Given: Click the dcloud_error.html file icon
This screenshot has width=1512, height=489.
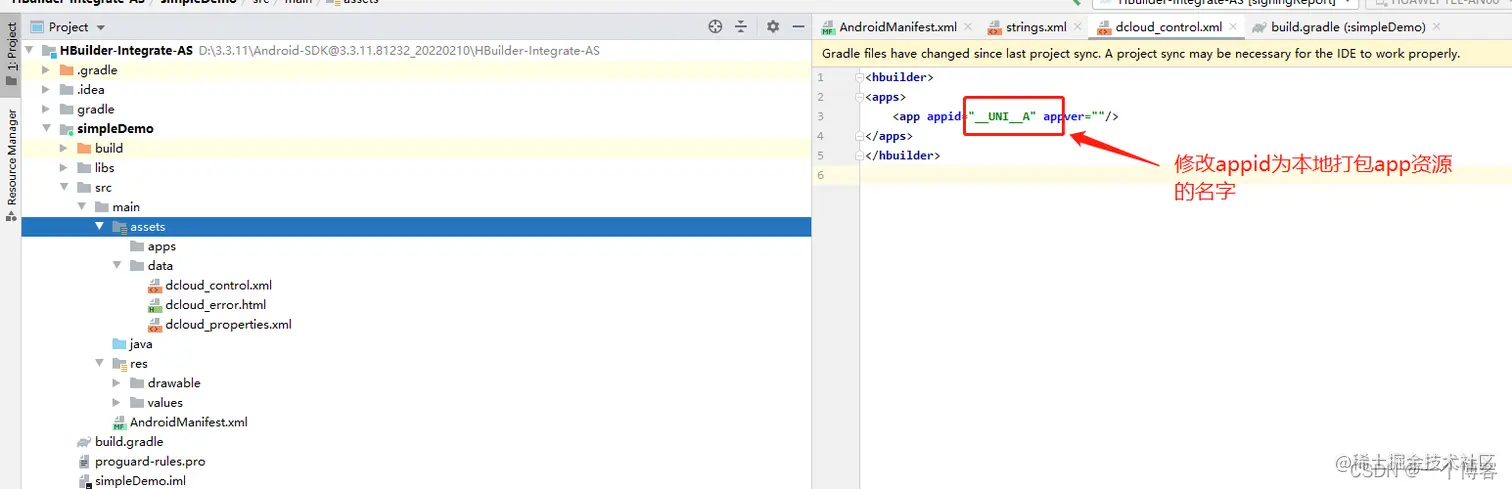Looking at the screenshot, I should pyautogui.click(x=155, y=305).
